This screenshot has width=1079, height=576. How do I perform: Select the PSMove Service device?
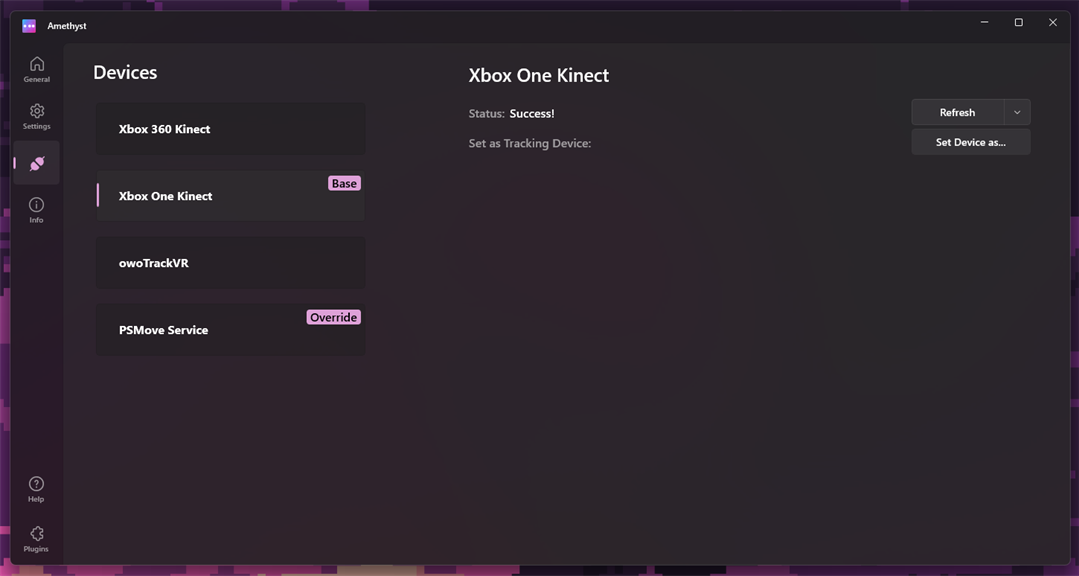pyautogui.click(x=231, y=330)
